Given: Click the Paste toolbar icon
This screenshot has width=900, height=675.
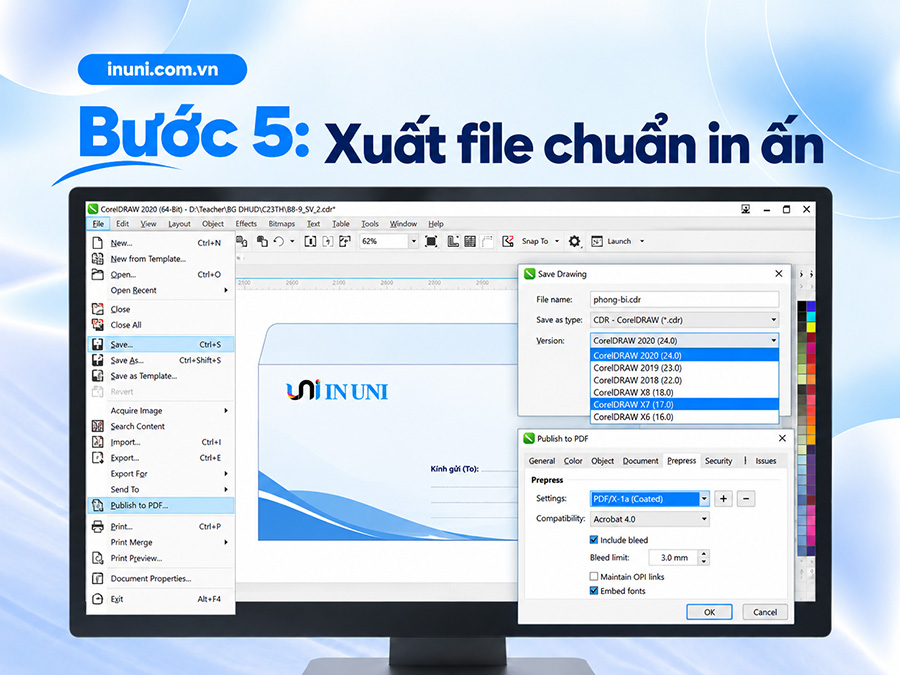Looking at the screenshot, I should point(262,241).
